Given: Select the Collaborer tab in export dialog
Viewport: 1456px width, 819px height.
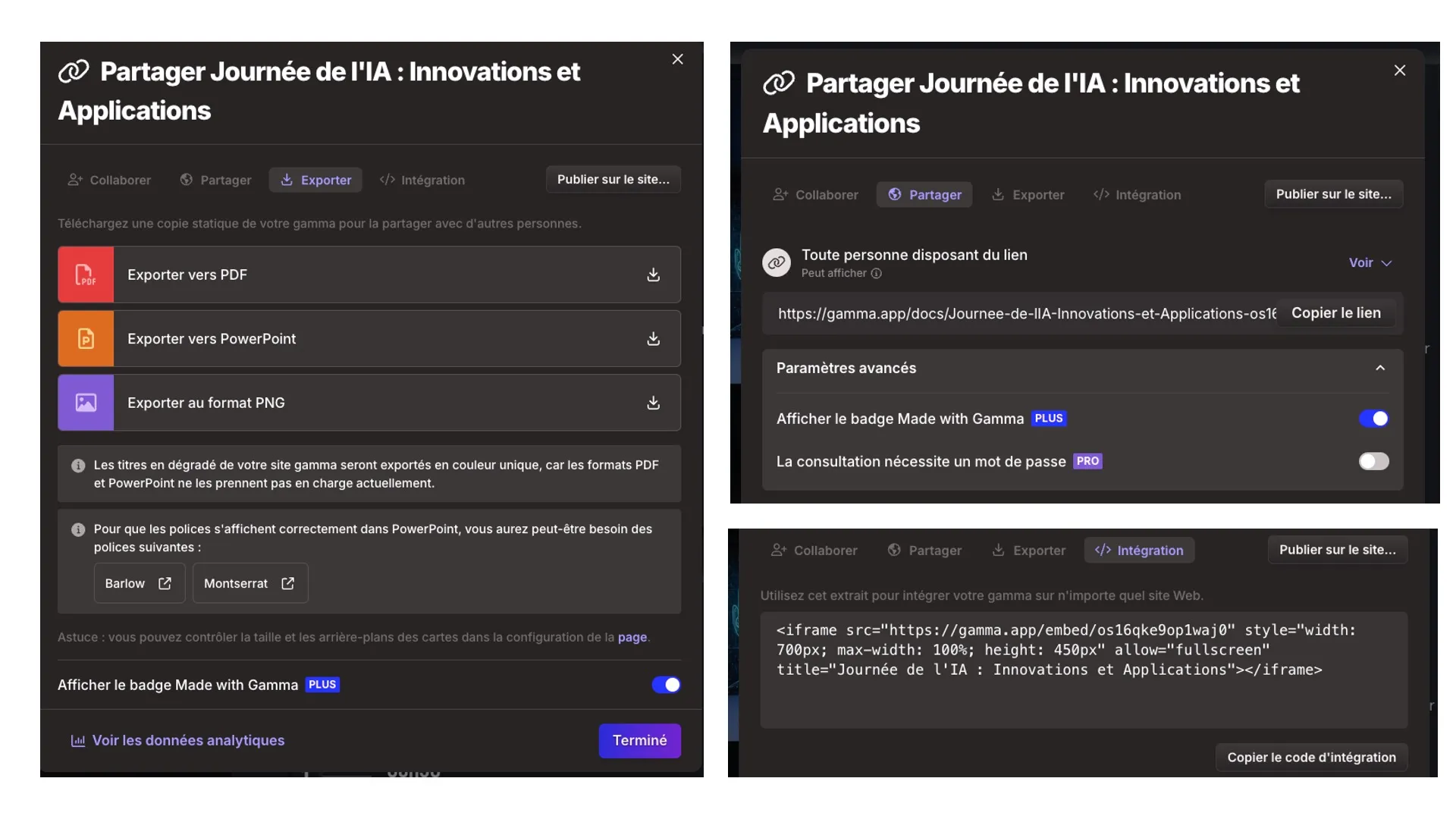Looking at the screenshot, I should 110,180.
